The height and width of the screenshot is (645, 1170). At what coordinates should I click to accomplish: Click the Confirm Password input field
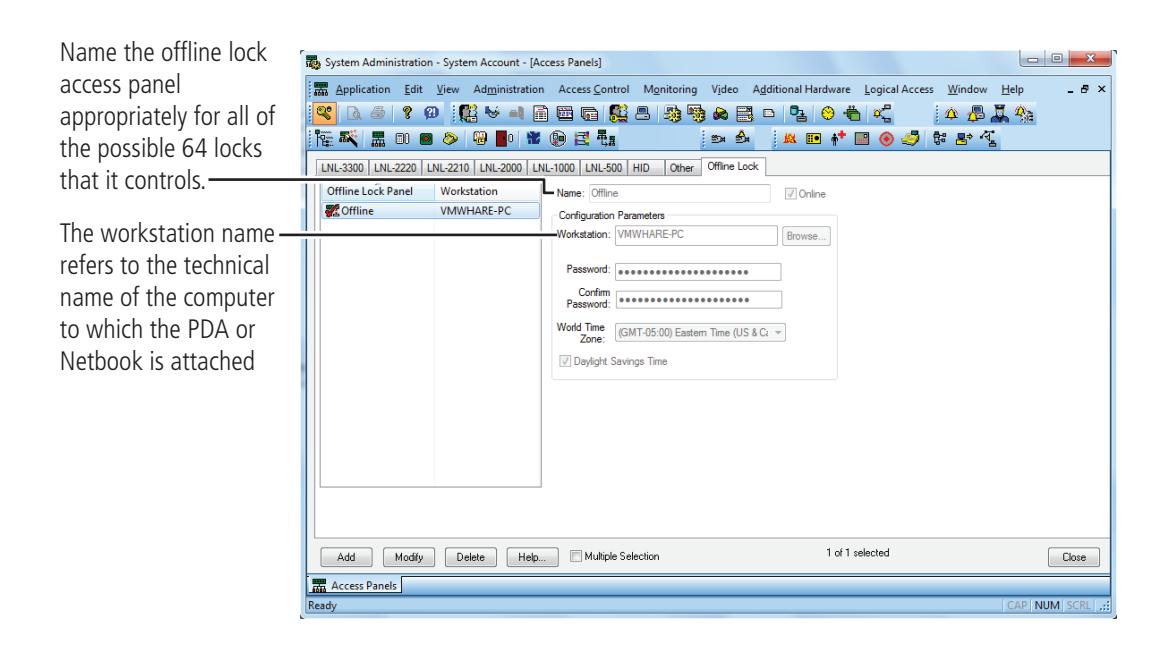698,299
